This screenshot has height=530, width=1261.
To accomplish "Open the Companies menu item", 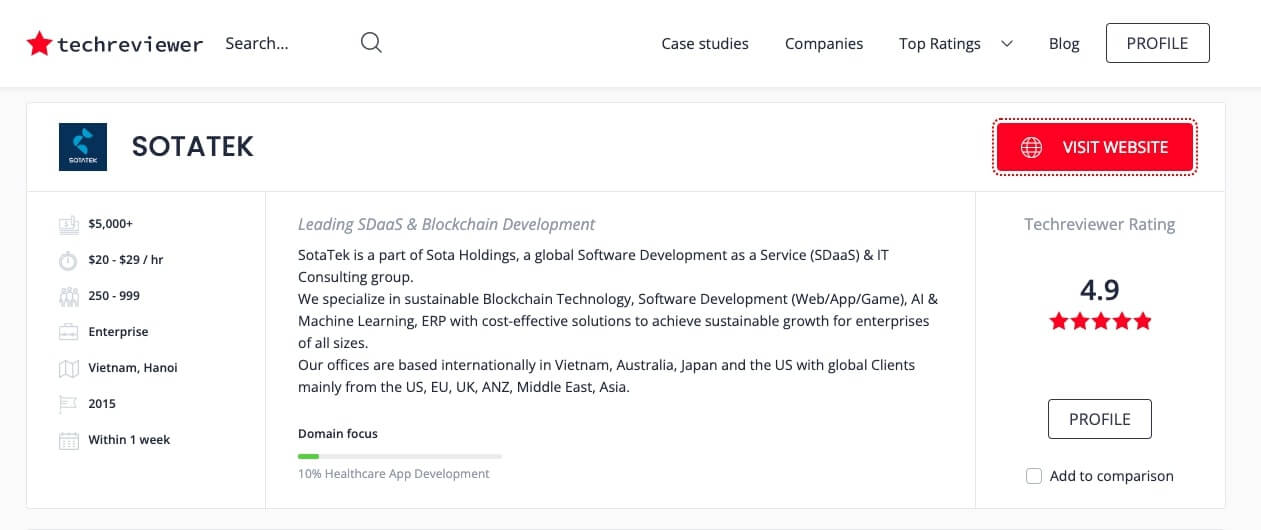I will click(824, 43).
